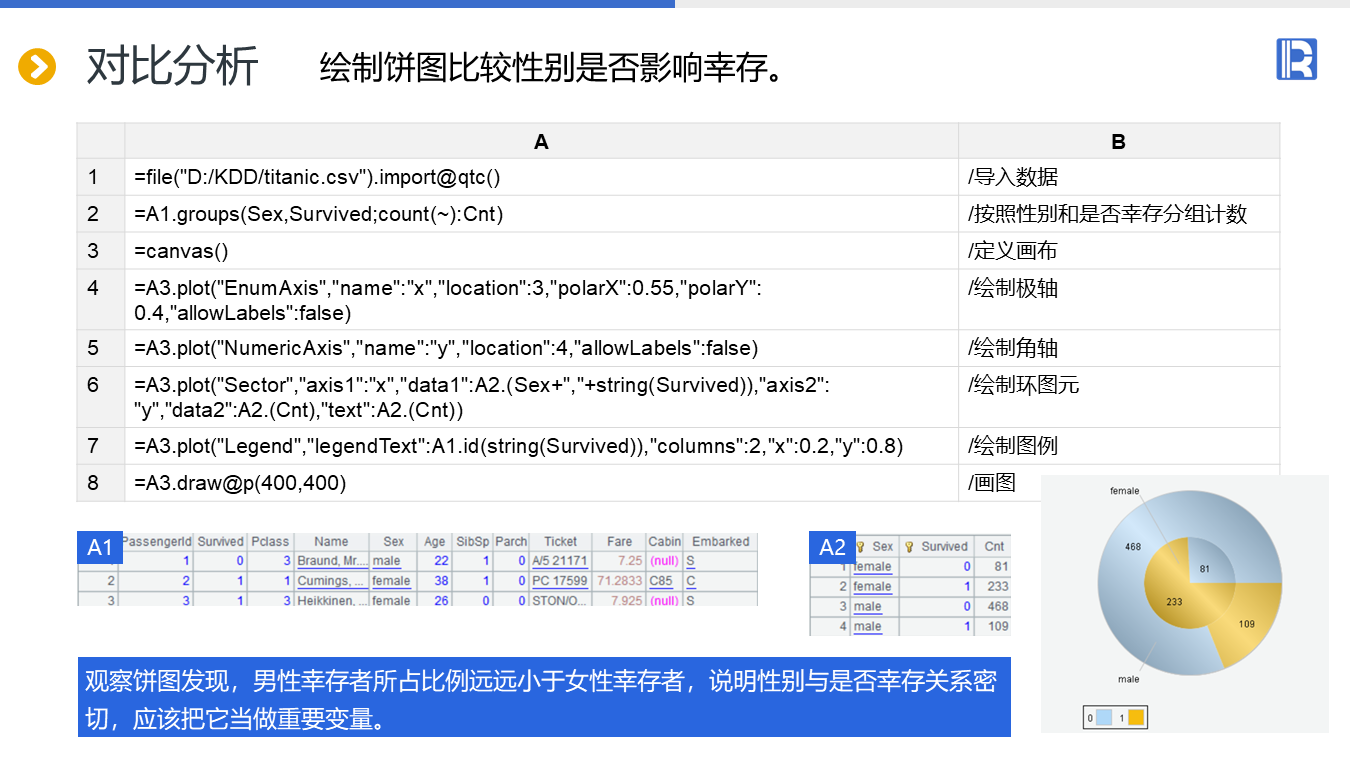The image size is (1350, 759).
Task: Click the blue A2 badge on the grouped table
Action: (832, 547)
